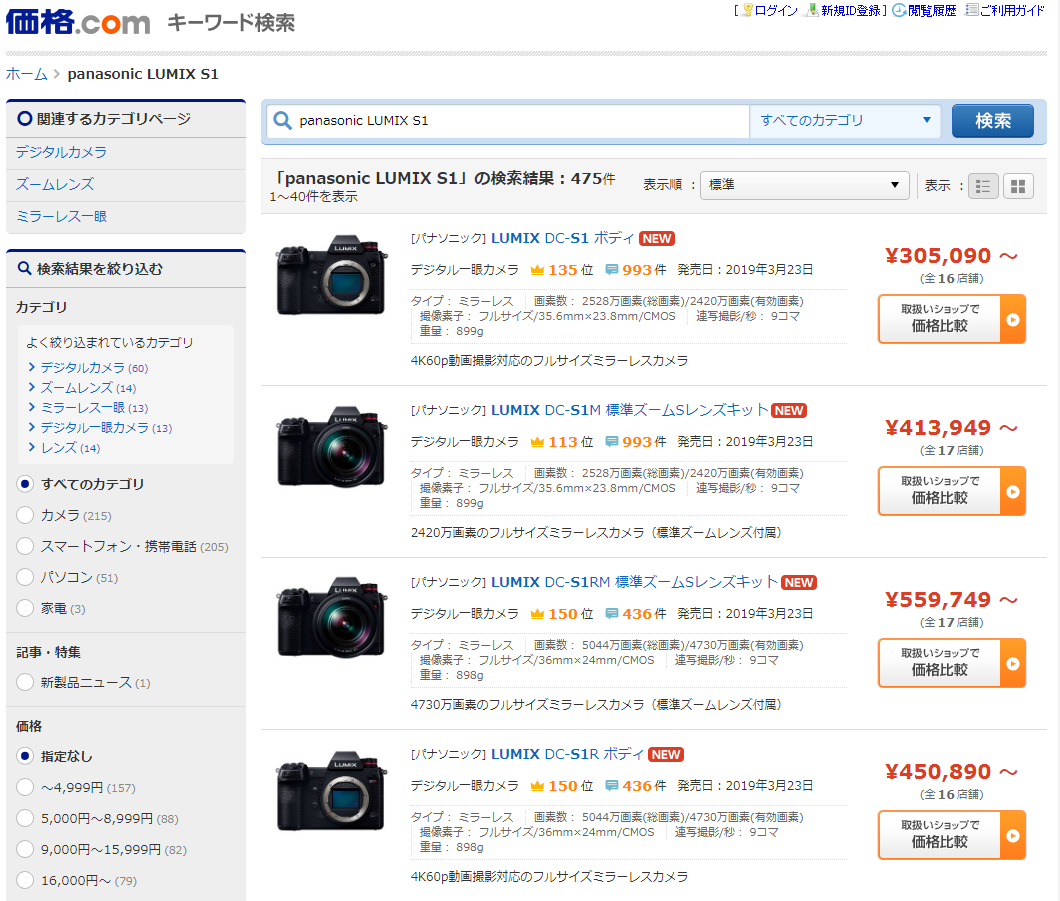Click the magnifier icon beside 検索結果を絞り込む
1060x901 pixels.
[x=24, y=268]
